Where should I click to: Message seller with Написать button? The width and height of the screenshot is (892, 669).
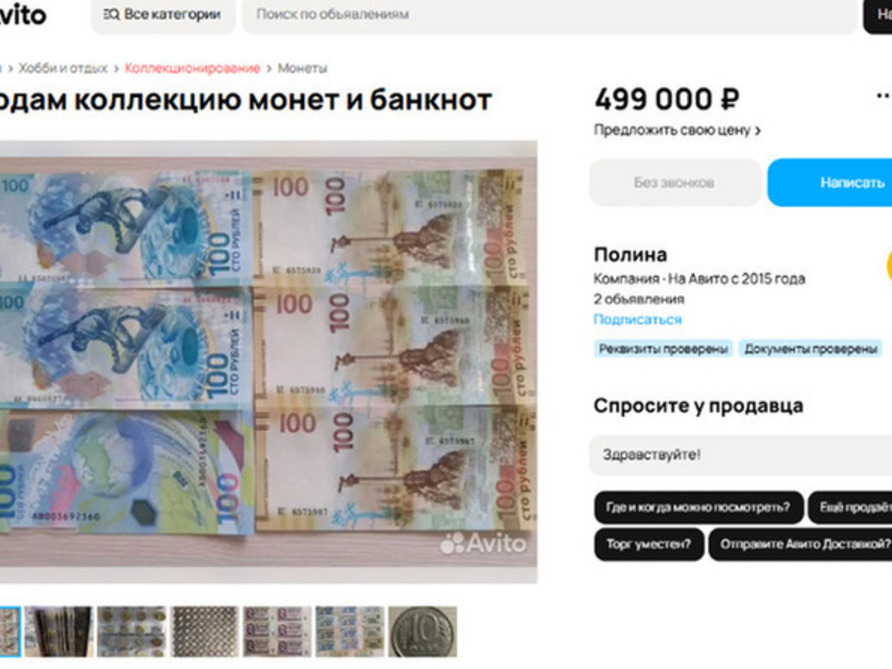830,183
